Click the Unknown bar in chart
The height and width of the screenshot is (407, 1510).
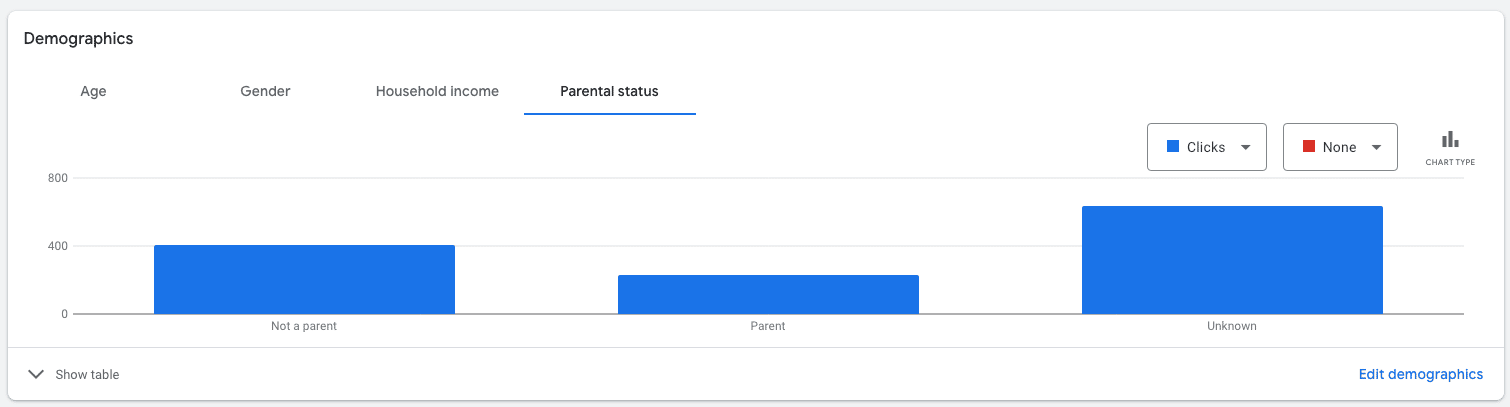[x=1232, y=260]
